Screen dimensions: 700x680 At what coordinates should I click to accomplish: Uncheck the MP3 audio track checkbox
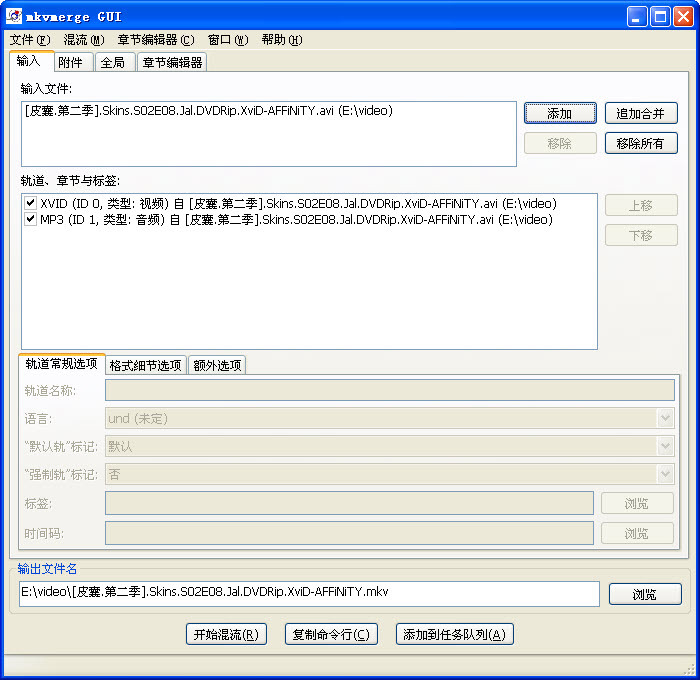click(30, 219)
